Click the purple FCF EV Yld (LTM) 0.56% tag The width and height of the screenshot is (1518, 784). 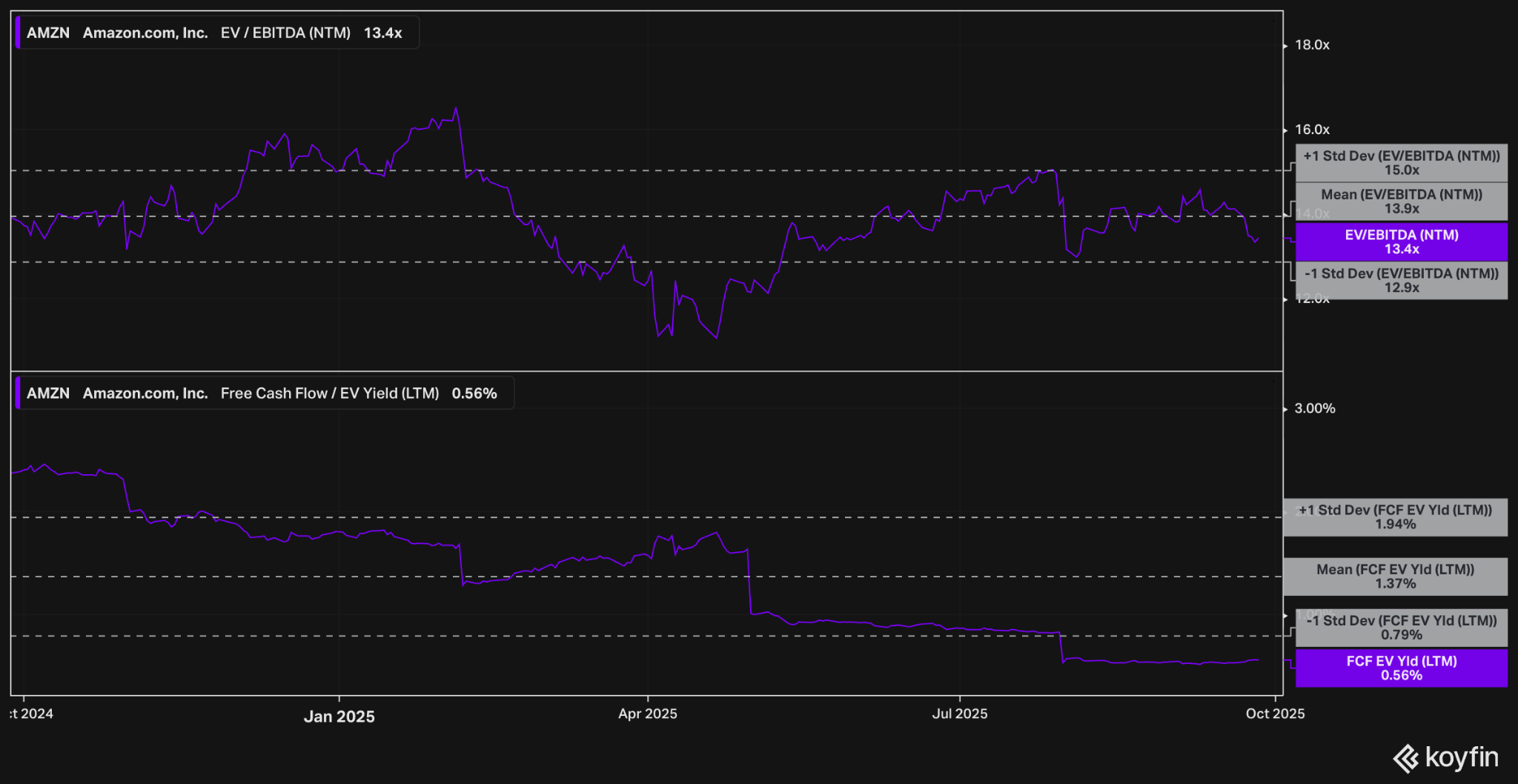1402,668
